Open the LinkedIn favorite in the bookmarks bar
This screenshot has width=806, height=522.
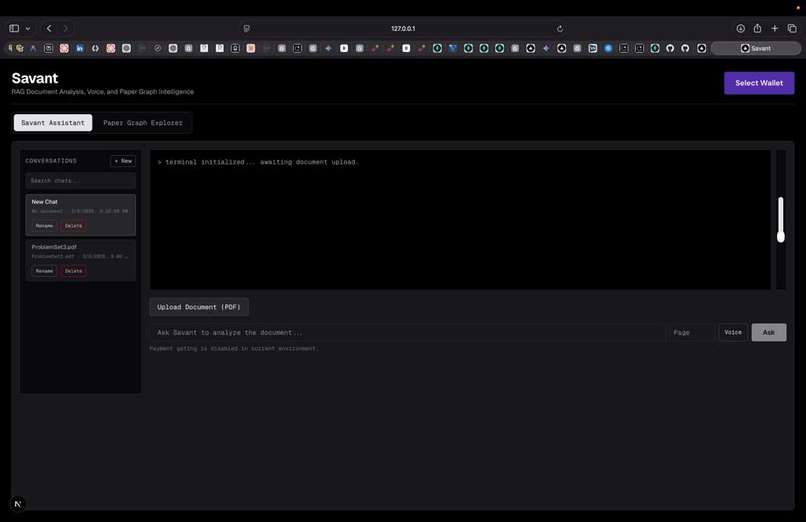tap(80, 48)
